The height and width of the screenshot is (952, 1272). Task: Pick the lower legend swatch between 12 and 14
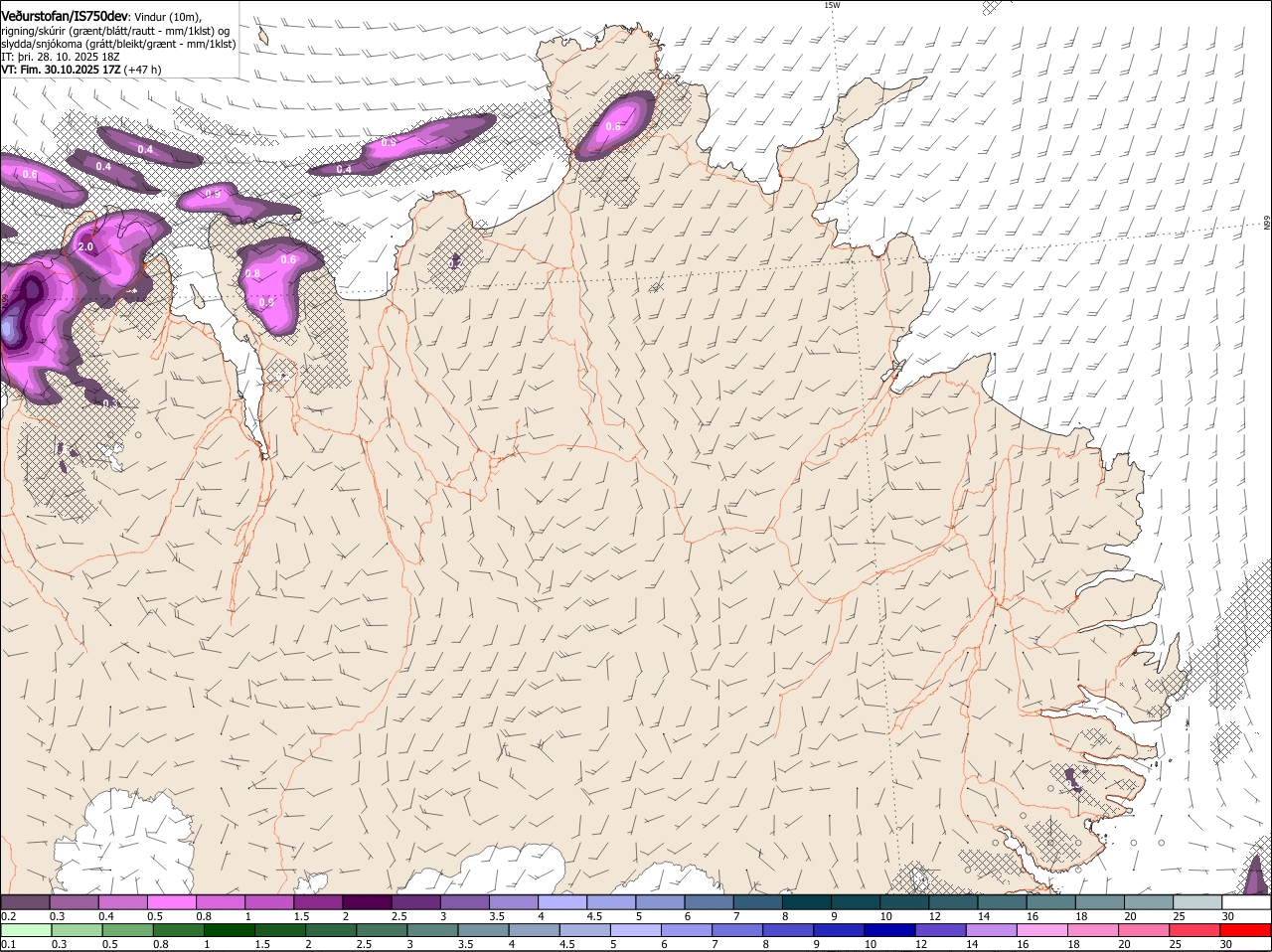click(940, 930)
